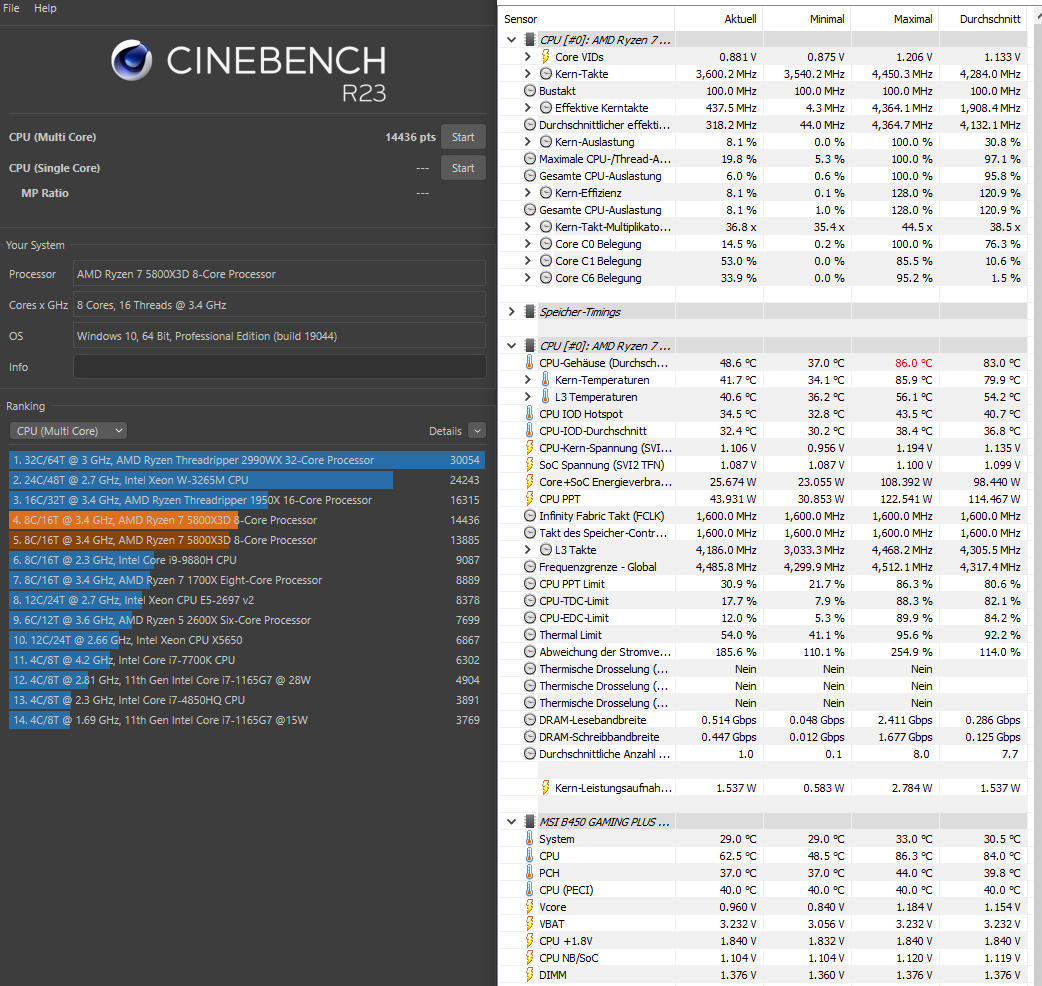This screenshot has height=986, width=1042.
Task: Click the Bustakt clock icon
Action: click(x=530, y=91)
